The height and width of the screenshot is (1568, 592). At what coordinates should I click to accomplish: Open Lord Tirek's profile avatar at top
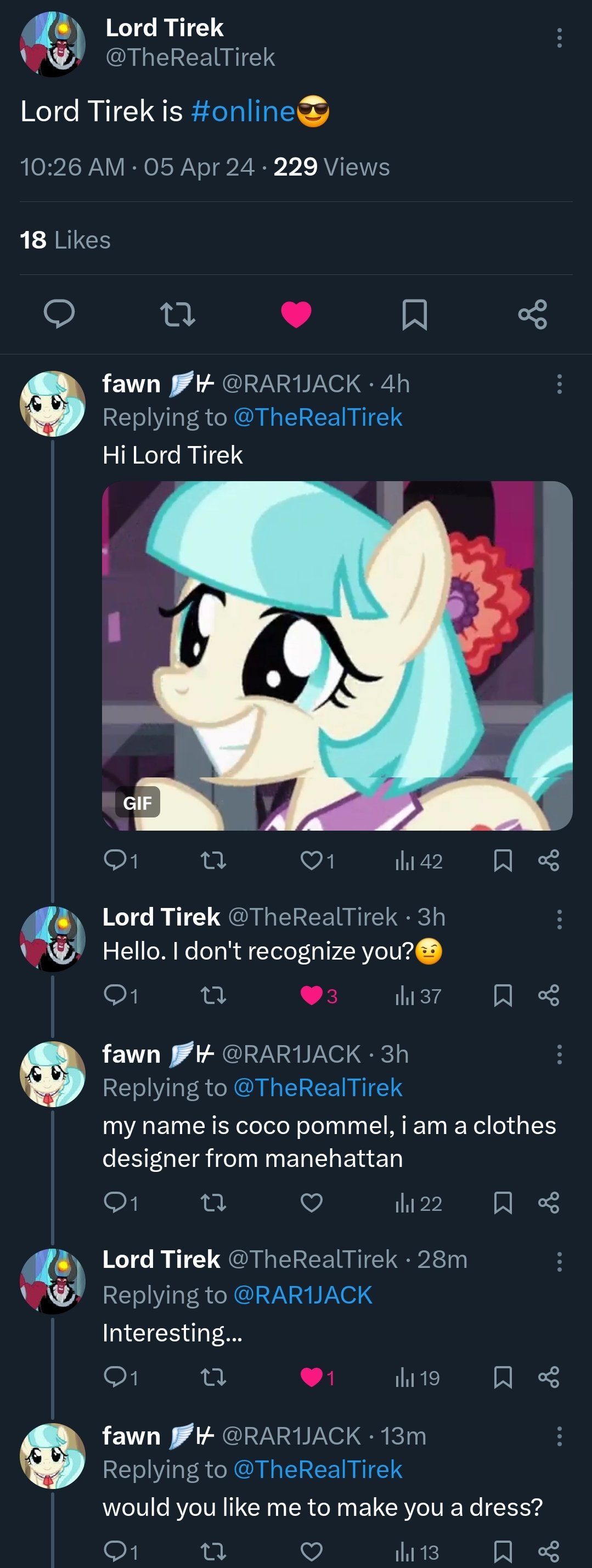tap(52, 44)
